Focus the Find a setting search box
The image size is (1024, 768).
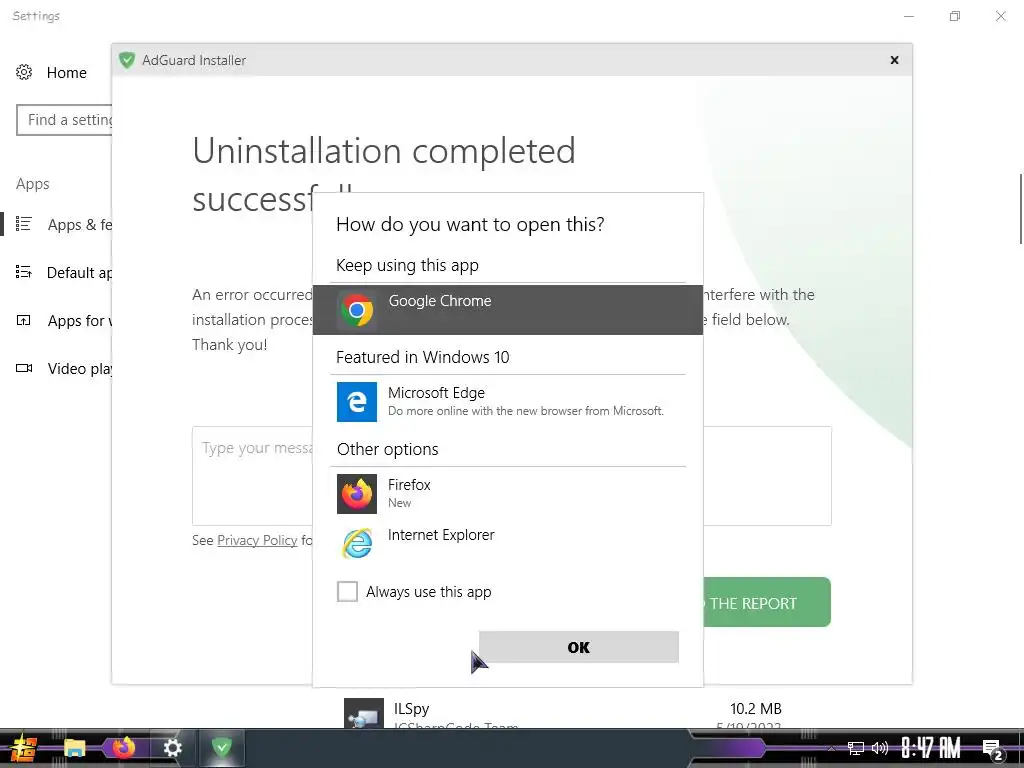[64, 120]
